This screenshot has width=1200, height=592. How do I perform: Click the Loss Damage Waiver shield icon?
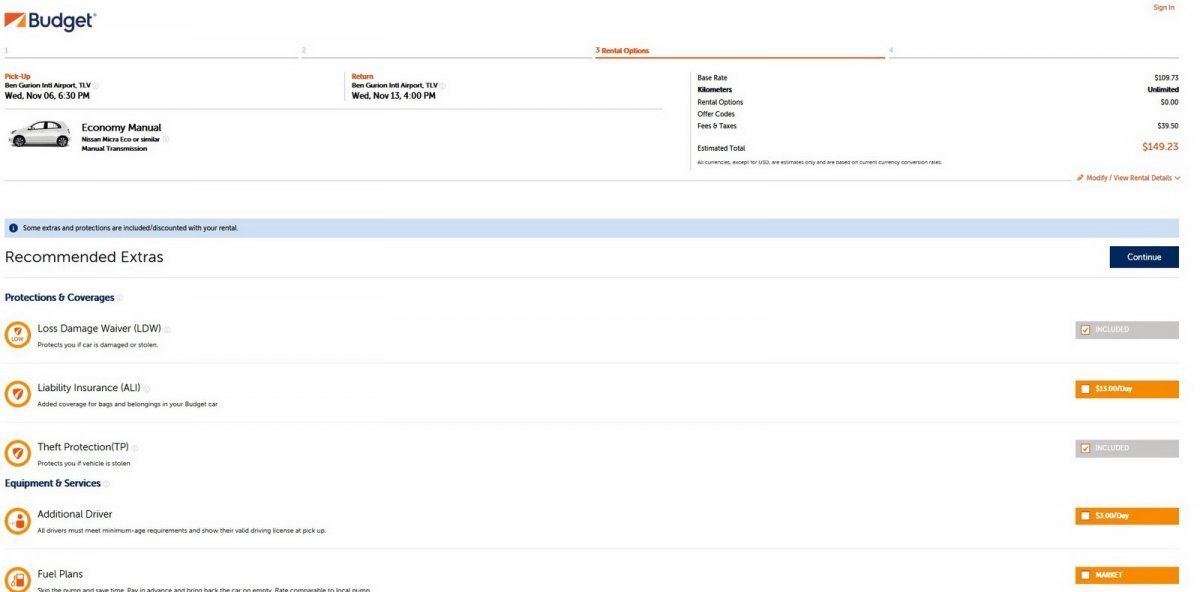[x=17, y=335]
